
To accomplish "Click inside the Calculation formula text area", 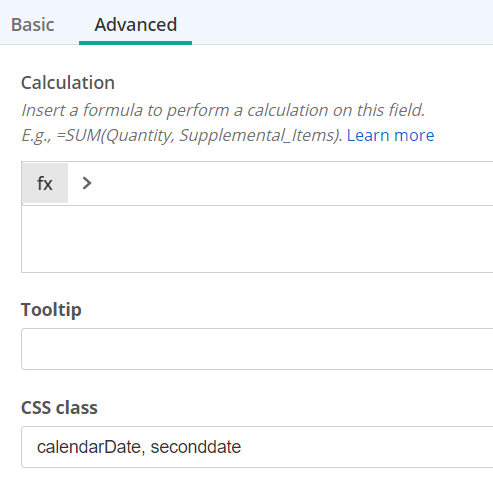I will [x=257, y=239].
